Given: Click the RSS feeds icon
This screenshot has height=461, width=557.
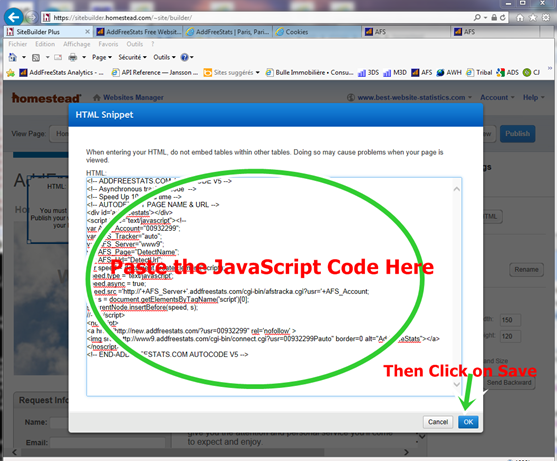Looking at the screenshot, I should (36, 57).
